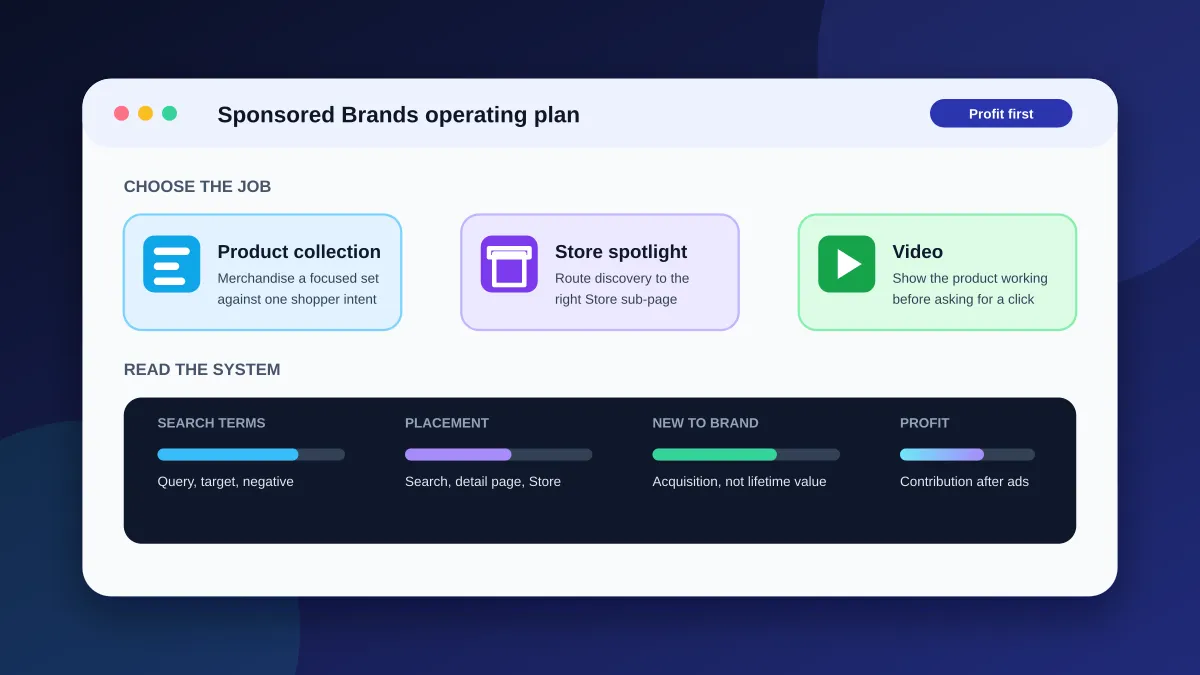This screenshot has height=675, width=1200.
Task: Click the gradient Profit progress bar
Action: point(967,454)
